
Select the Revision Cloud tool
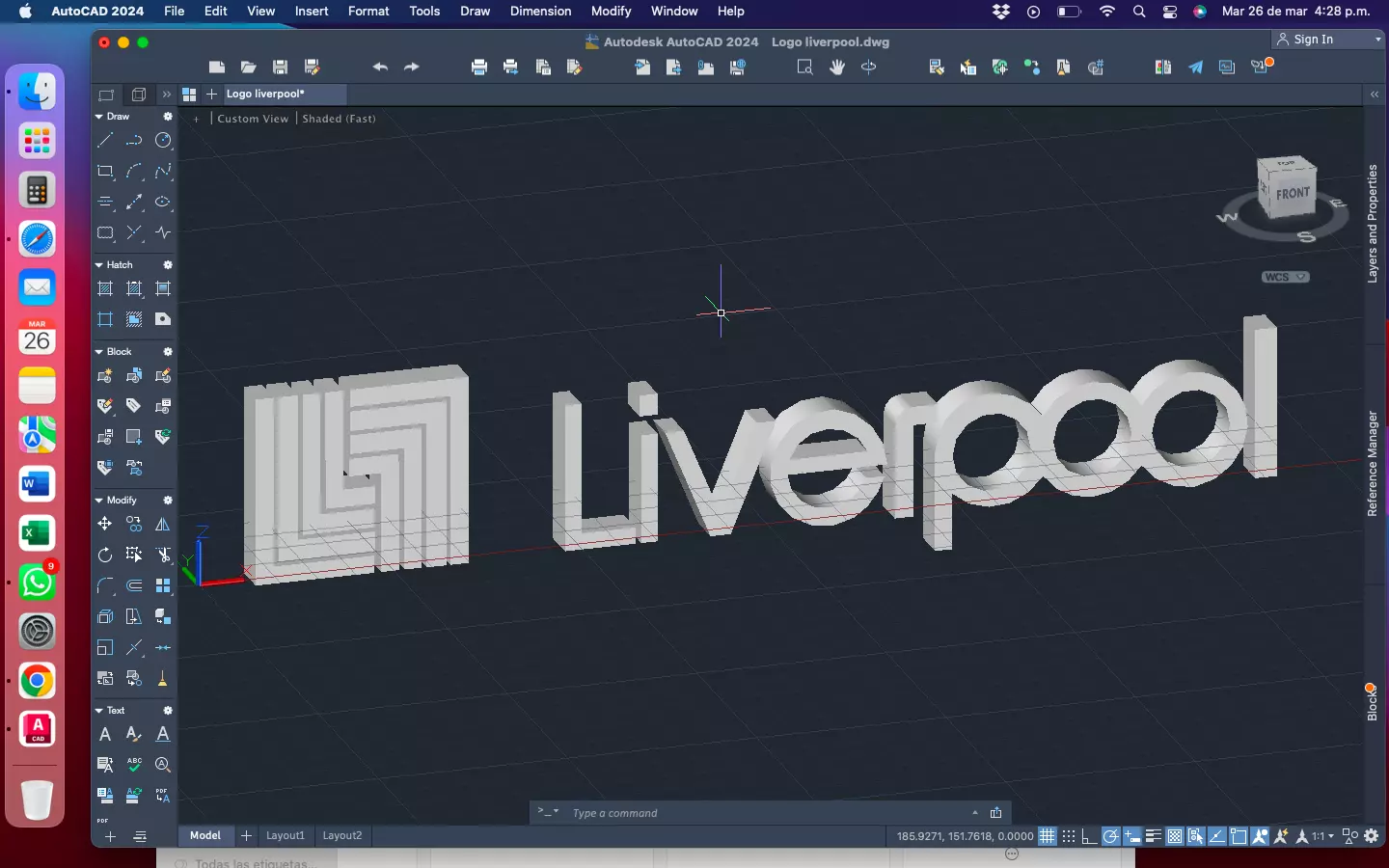[x=105, y=233]
